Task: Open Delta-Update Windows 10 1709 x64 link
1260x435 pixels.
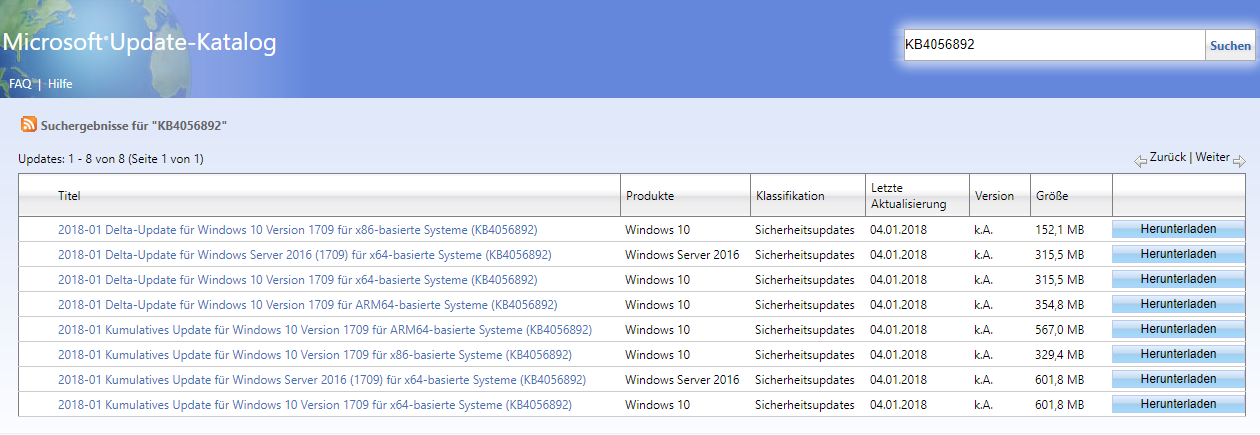Action: [x=297, y=280]
